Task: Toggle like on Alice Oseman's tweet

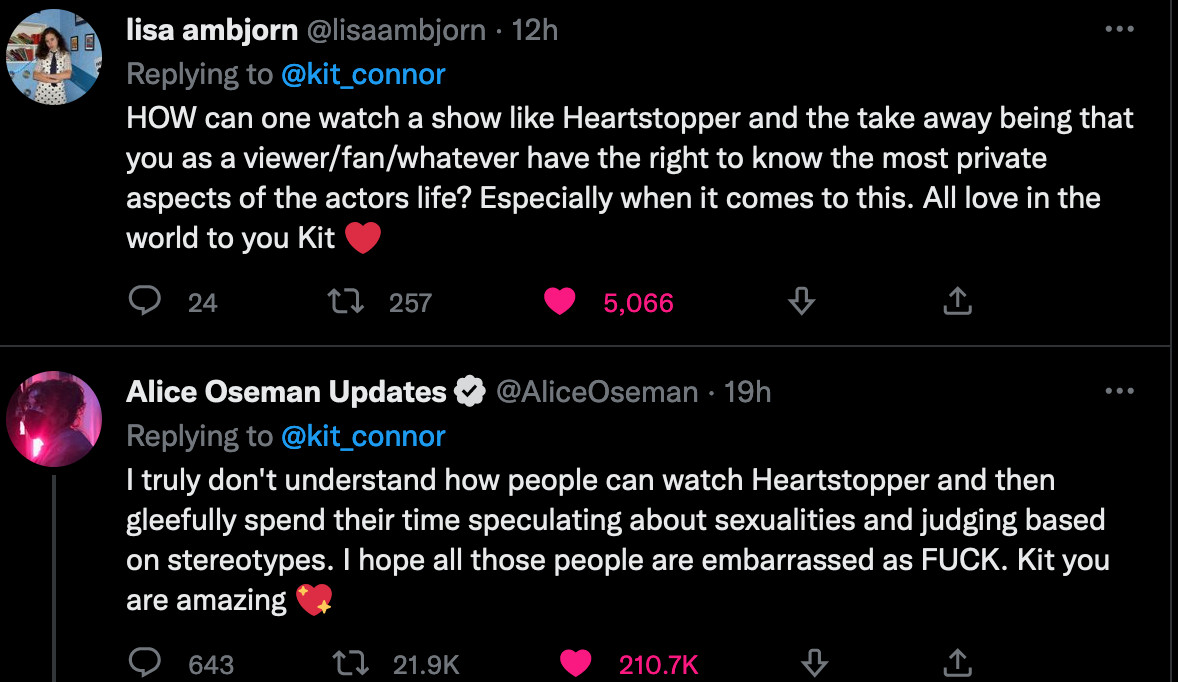Action: (575, 662)
